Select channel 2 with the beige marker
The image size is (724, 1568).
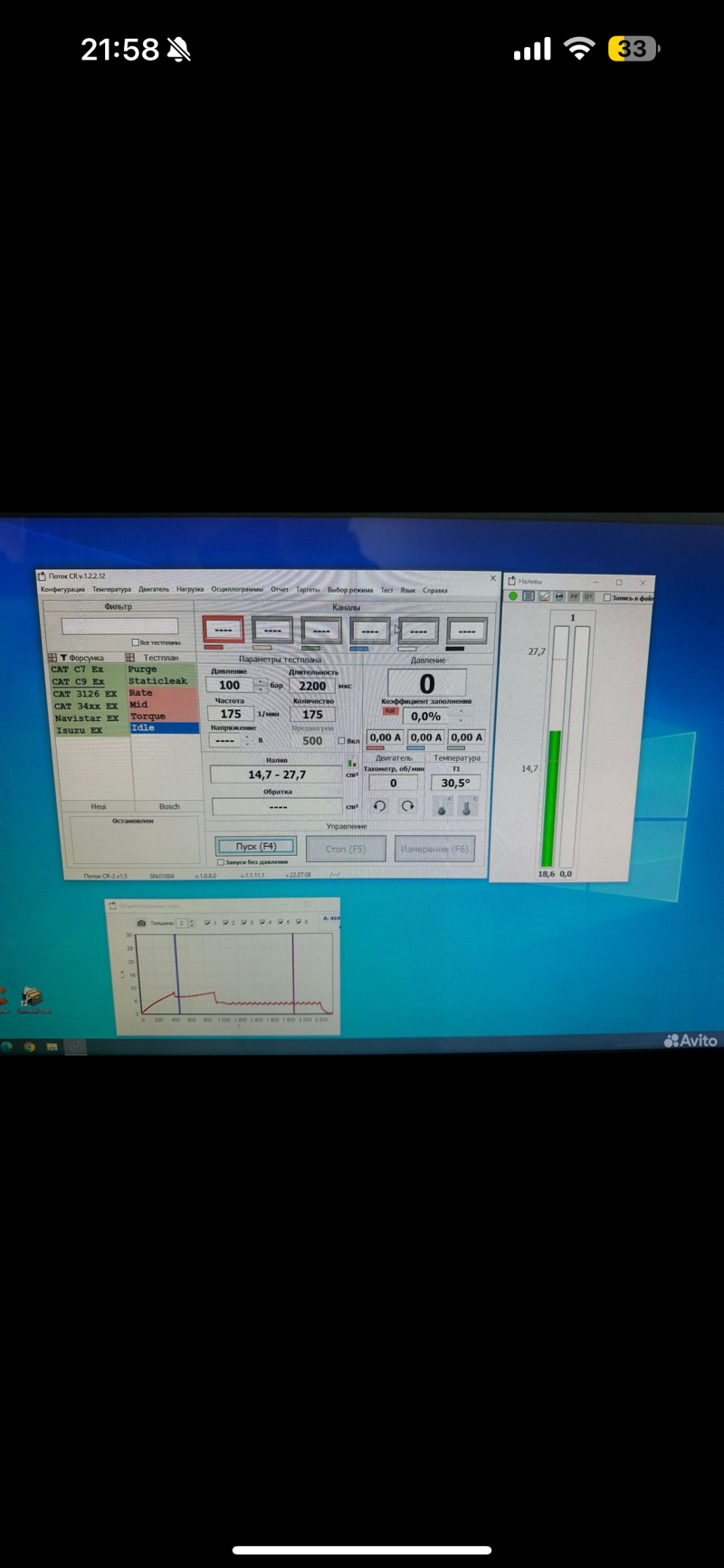point(271,630)
